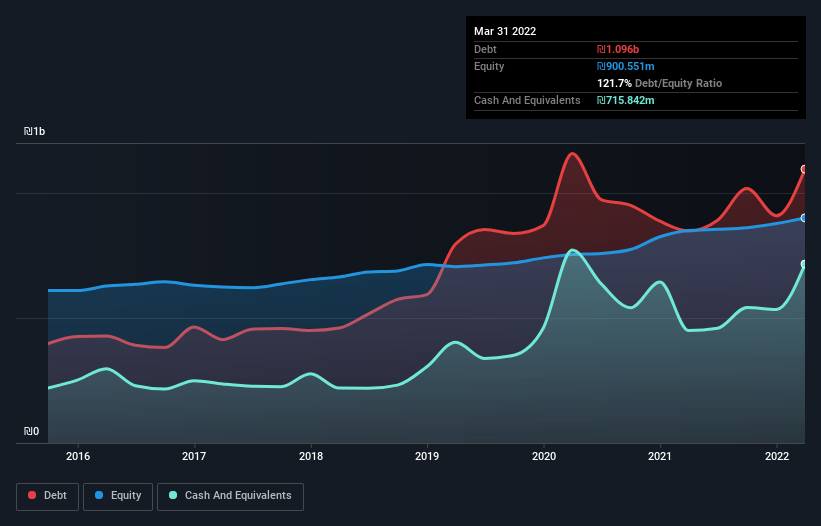Click the blue Equity endpoint marker
This screenshot has height=526, width=821.
tap(804, 218)
